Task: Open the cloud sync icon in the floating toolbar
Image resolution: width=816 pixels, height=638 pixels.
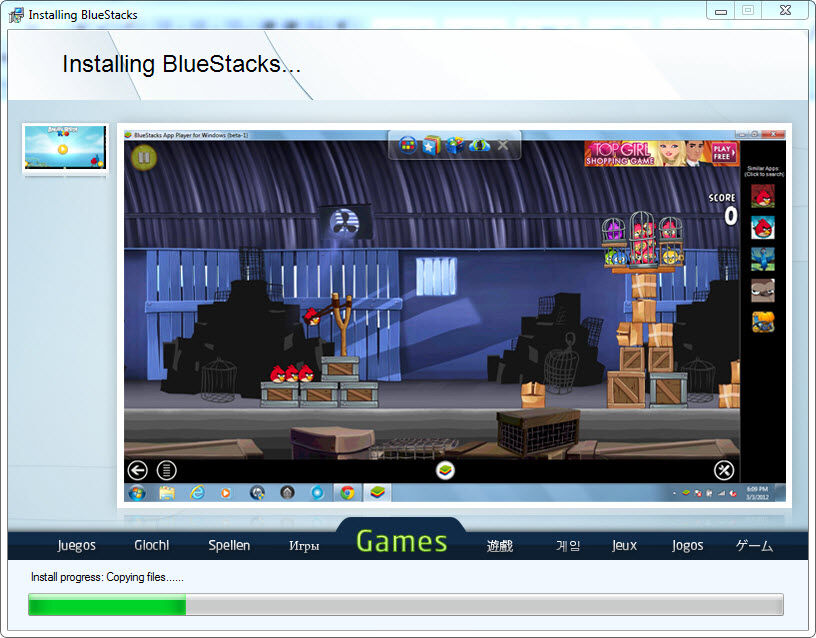Action: (479, 145)
